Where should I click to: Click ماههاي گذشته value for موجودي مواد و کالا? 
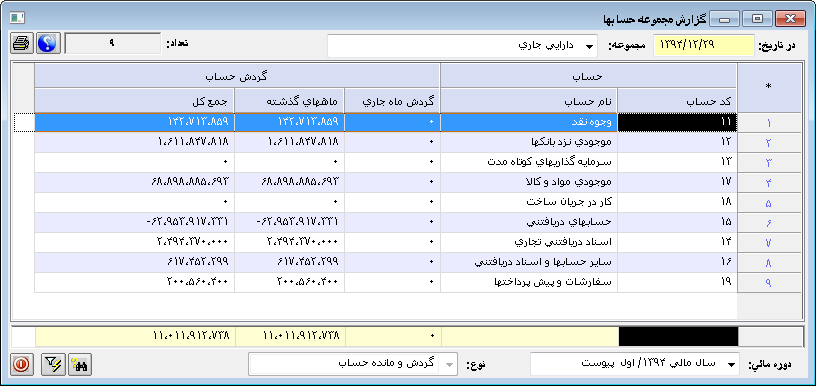pyautogui.click(x=289, y=183)
